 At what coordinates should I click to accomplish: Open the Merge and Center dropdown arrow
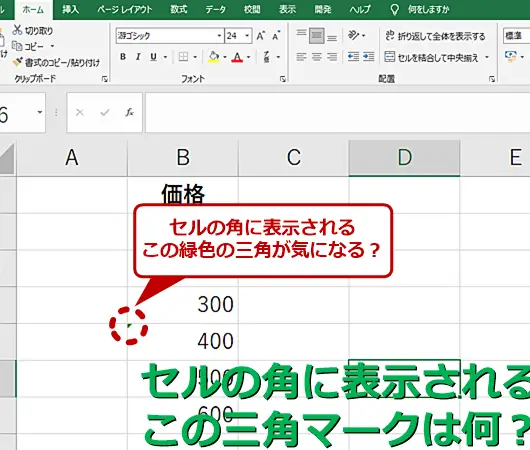click(x=487, y=57)
